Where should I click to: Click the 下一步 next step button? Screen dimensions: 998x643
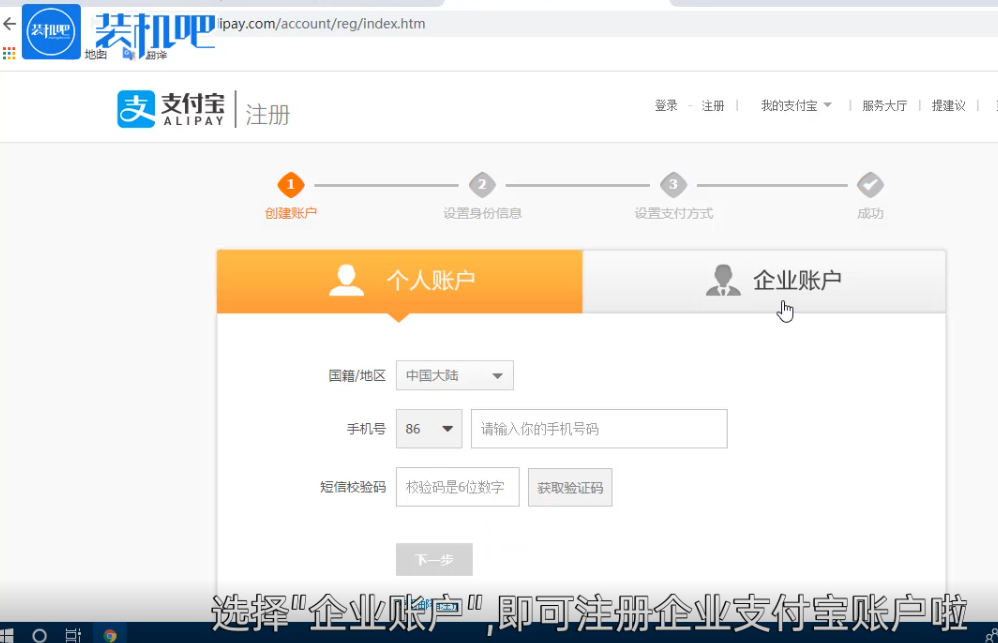(x=433, y=560)
